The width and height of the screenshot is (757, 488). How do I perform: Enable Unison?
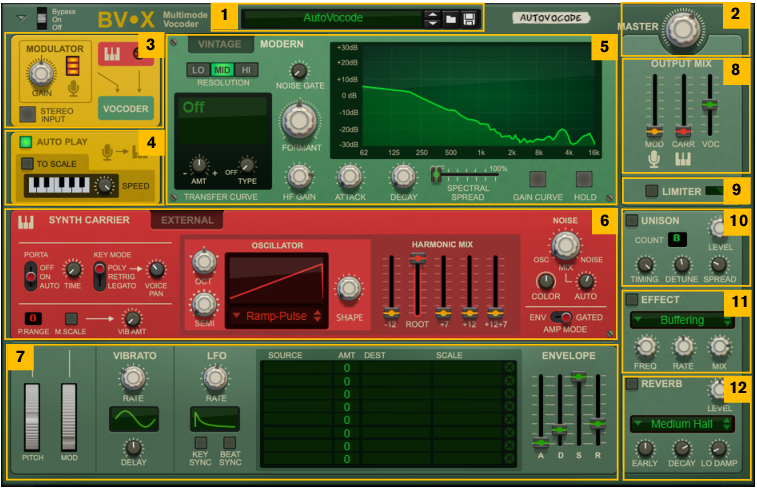631,221
